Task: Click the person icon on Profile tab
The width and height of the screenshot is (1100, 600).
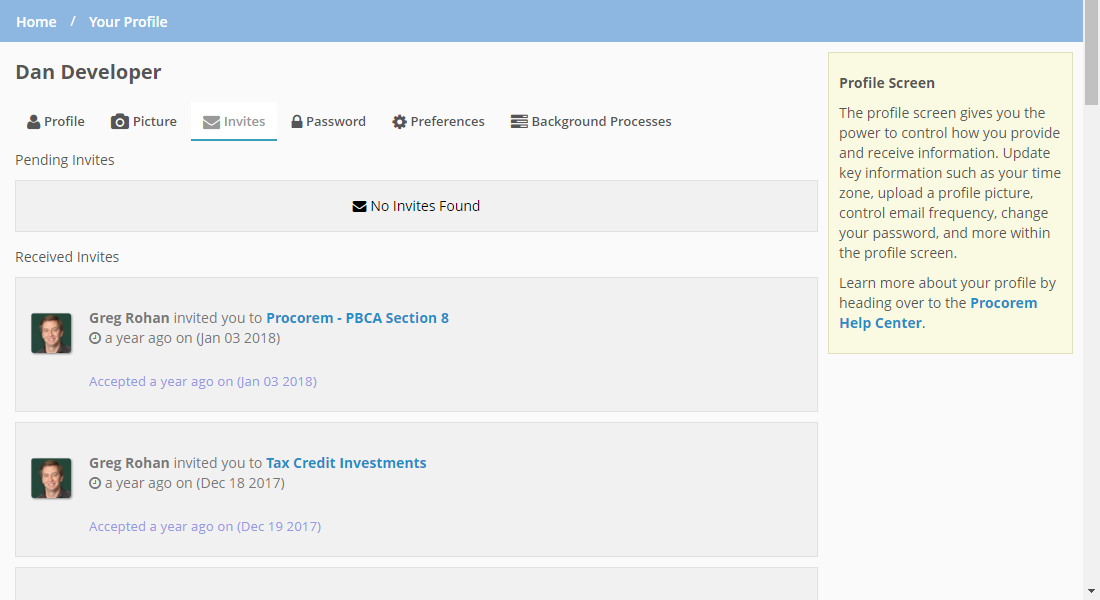Action: click(x=34, y=122)
